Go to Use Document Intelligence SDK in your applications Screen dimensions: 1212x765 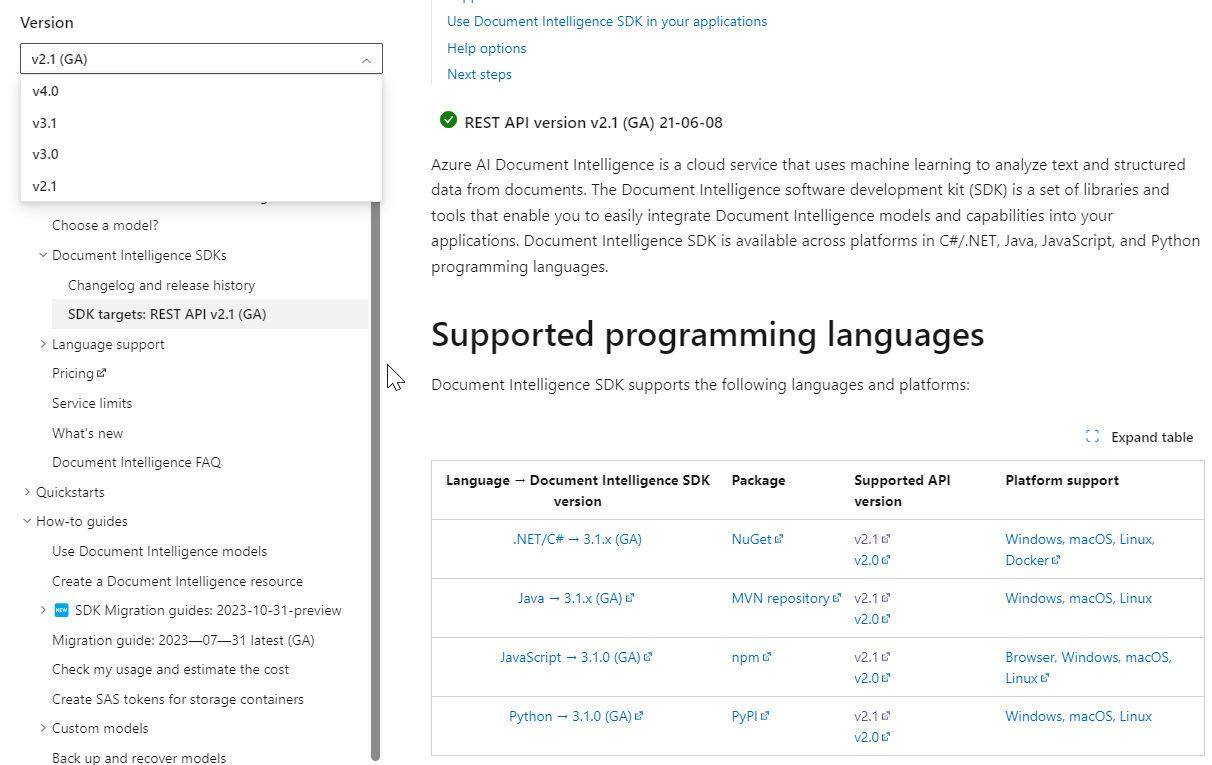607,21
